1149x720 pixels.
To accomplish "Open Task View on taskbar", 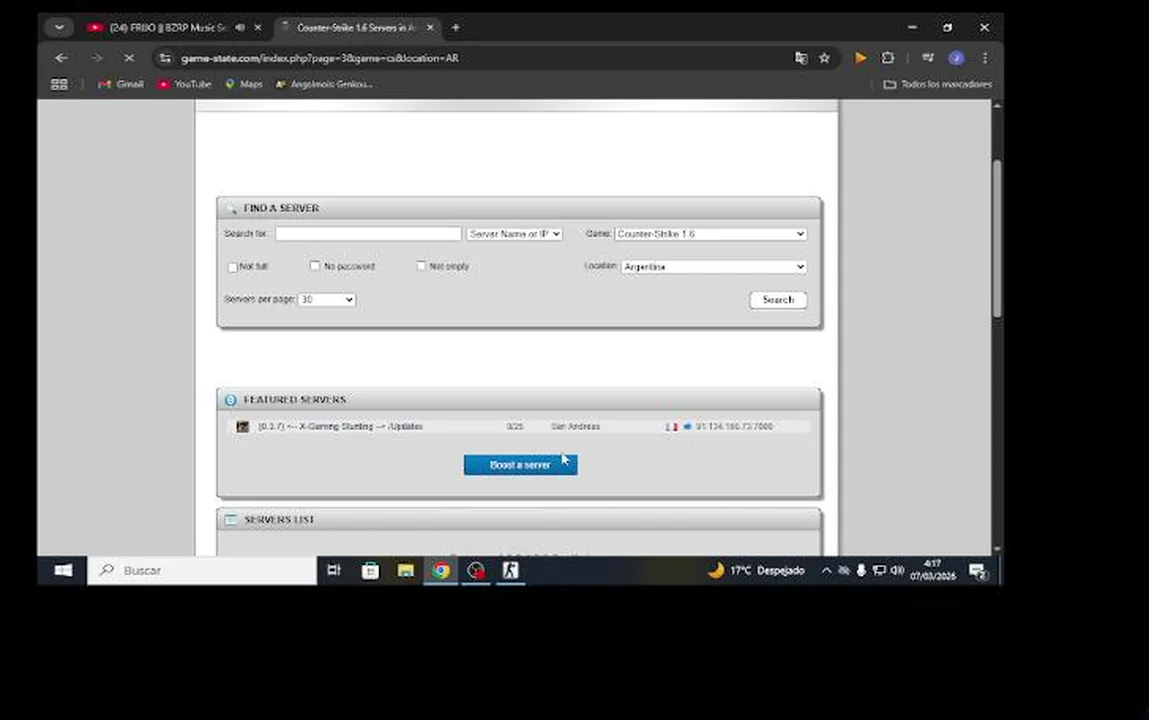I will 334,571.
